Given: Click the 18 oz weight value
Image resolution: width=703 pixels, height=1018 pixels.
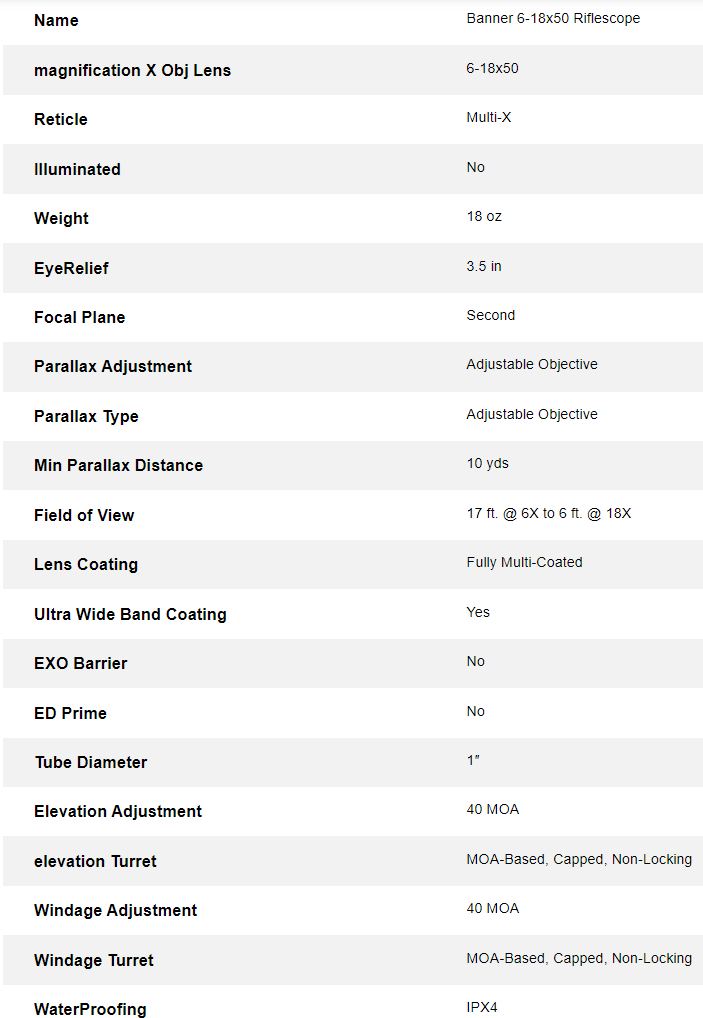Looking at the screenshot, I should [484, 217].
